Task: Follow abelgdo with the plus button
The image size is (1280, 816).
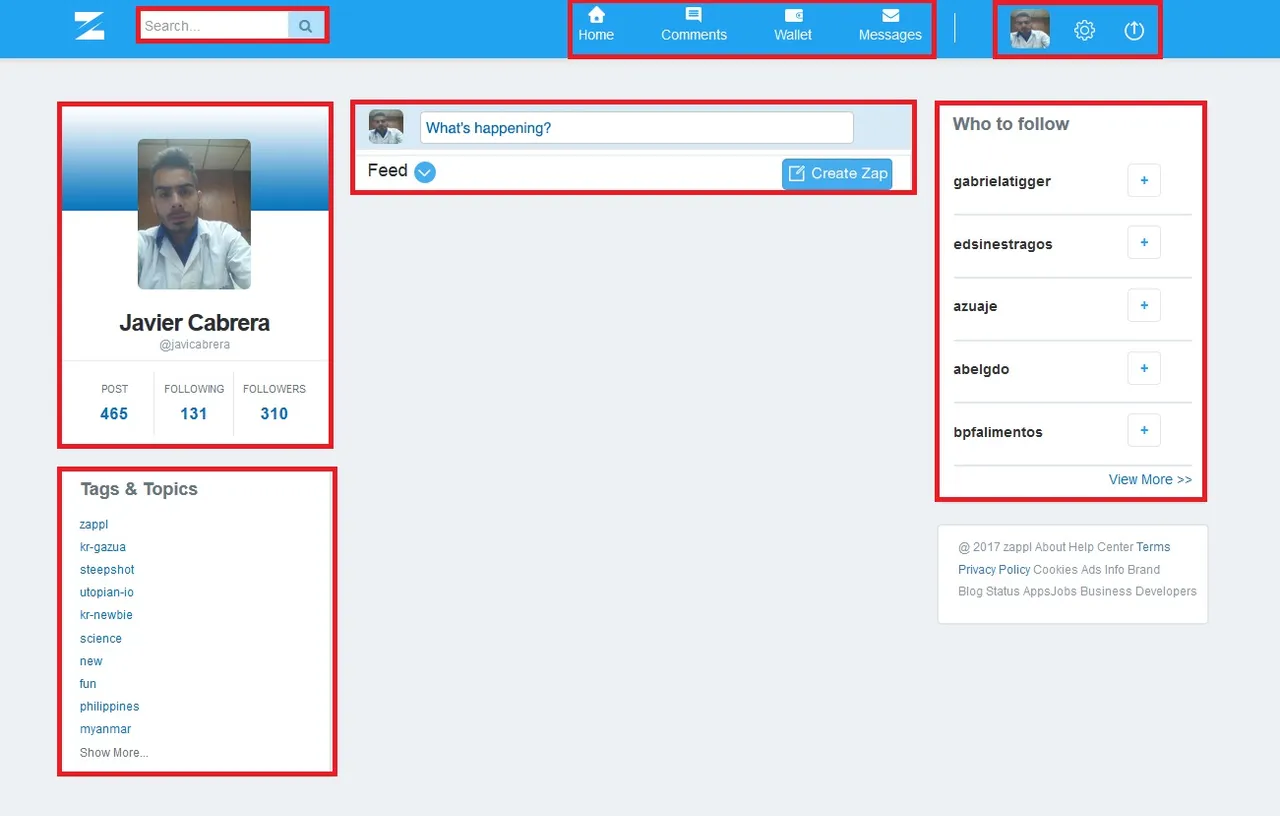Action: click(x=1144, y=368)
